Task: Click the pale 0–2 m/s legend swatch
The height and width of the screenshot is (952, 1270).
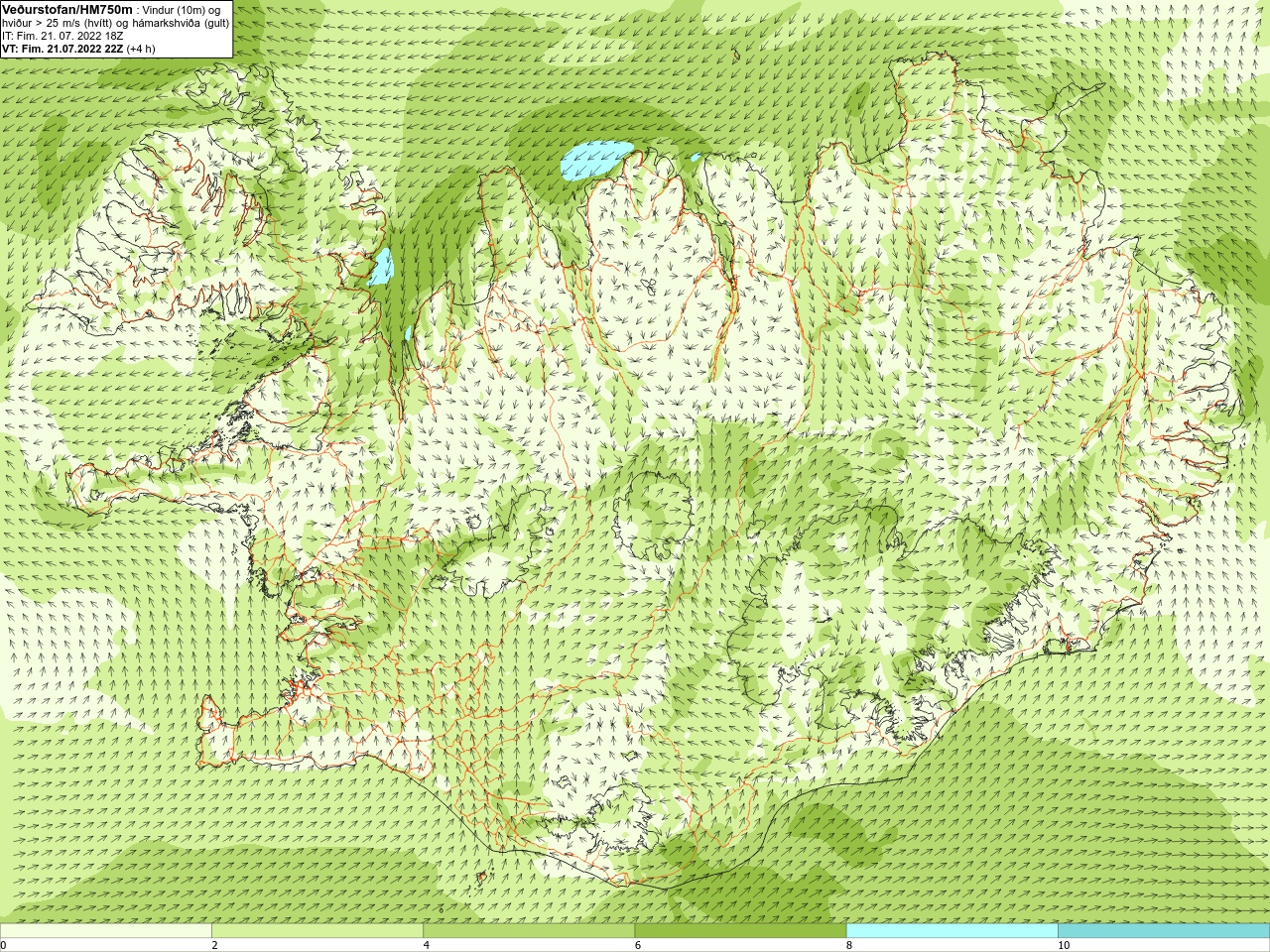Action: [106, 931]
